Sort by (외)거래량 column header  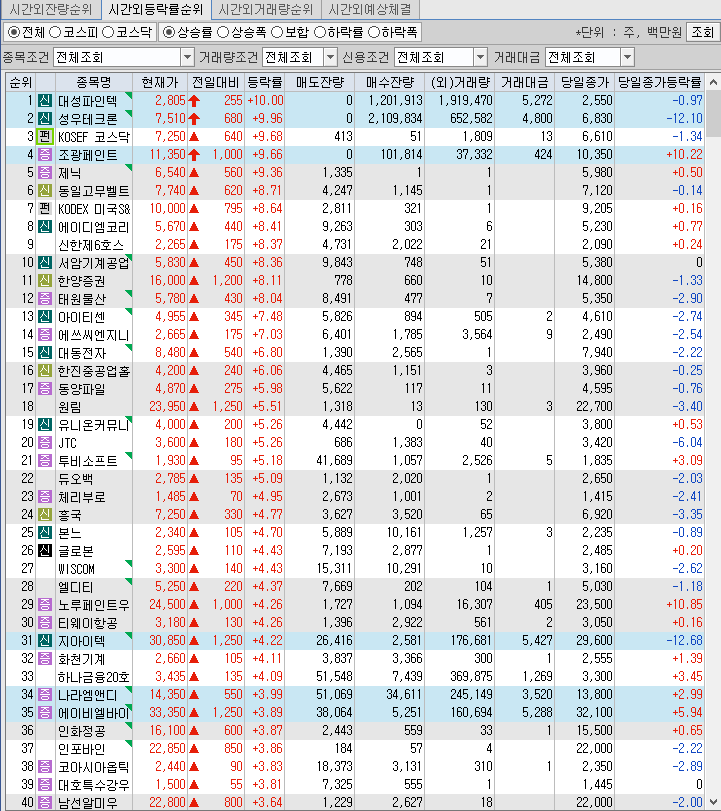tap(460, 82)
